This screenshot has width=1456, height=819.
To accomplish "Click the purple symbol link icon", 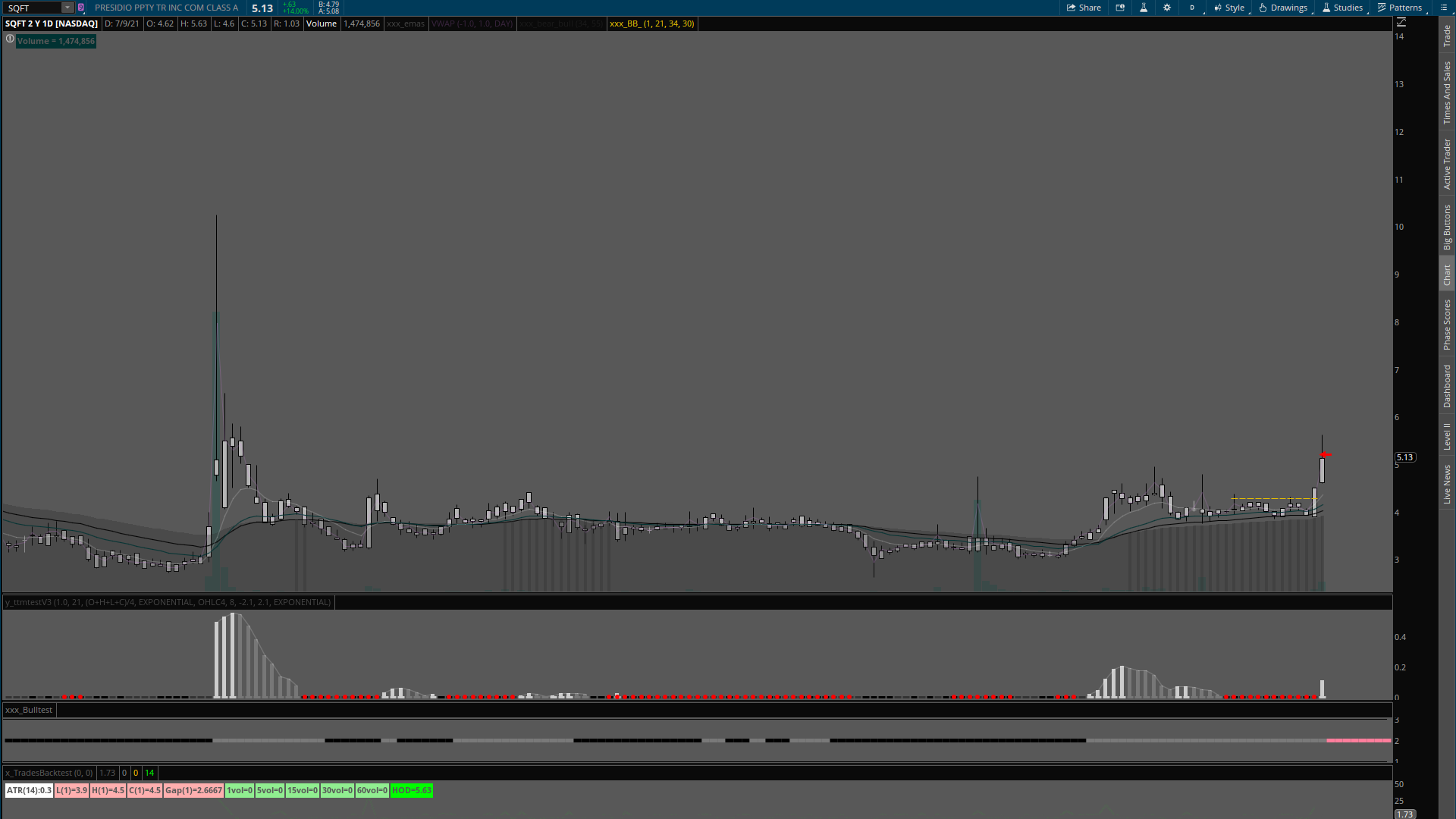I will (81, 8).
